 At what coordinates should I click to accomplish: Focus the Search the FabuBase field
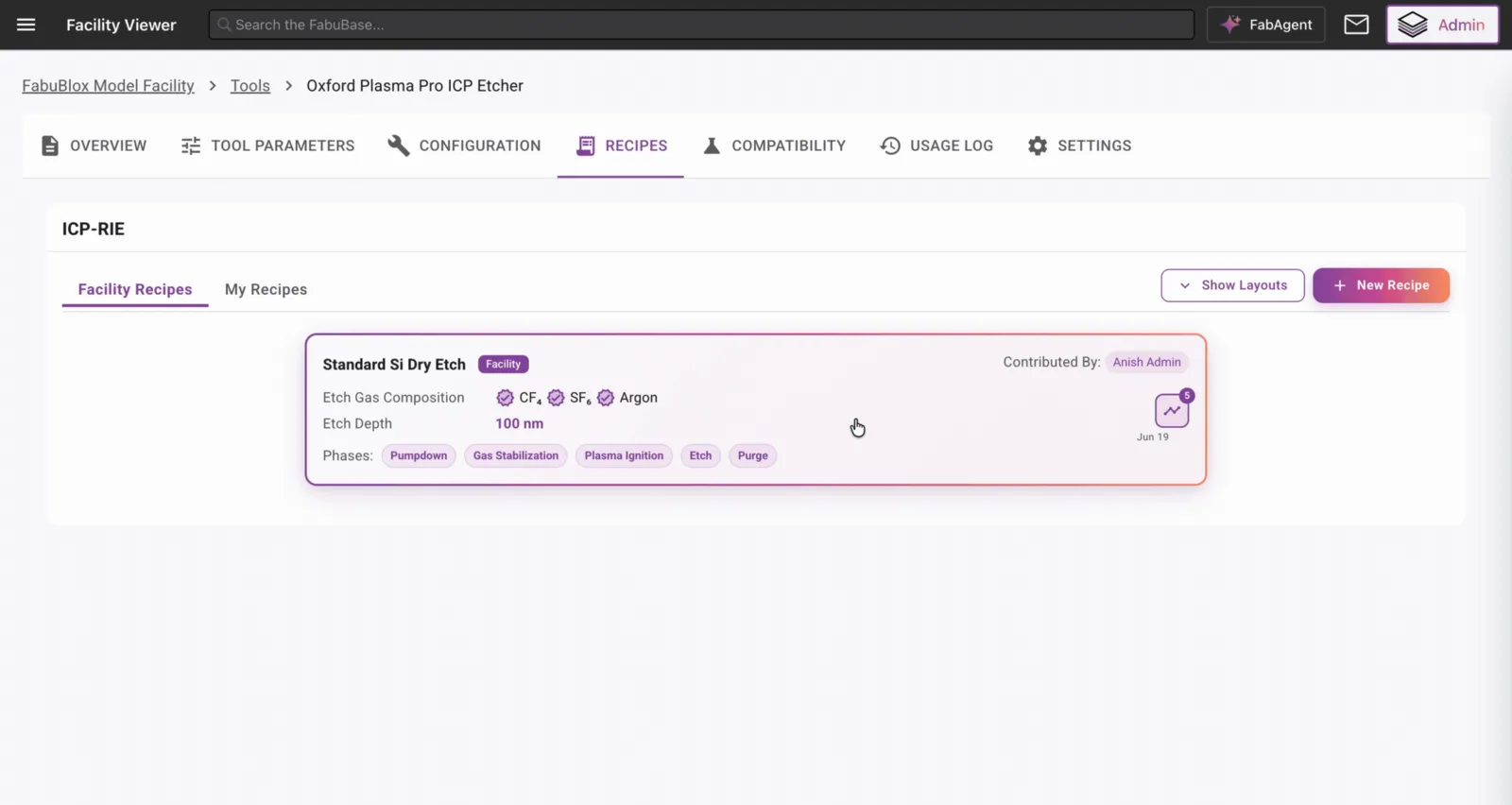pos(701,25)
